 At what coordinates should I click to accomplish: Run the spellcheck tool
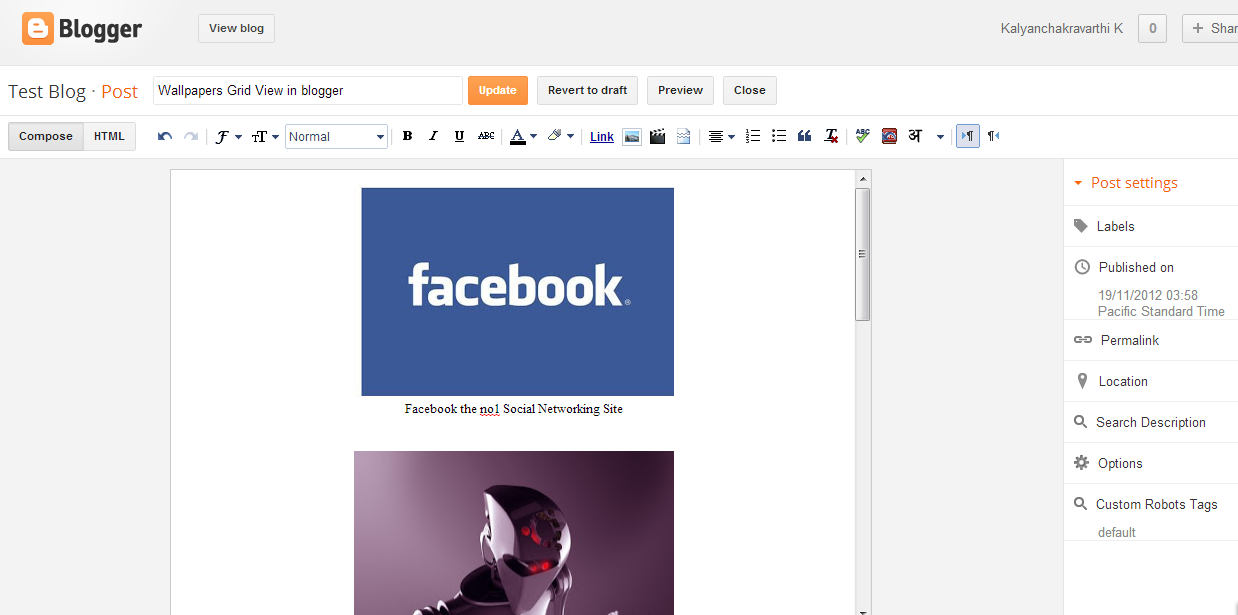click(862, 136)
